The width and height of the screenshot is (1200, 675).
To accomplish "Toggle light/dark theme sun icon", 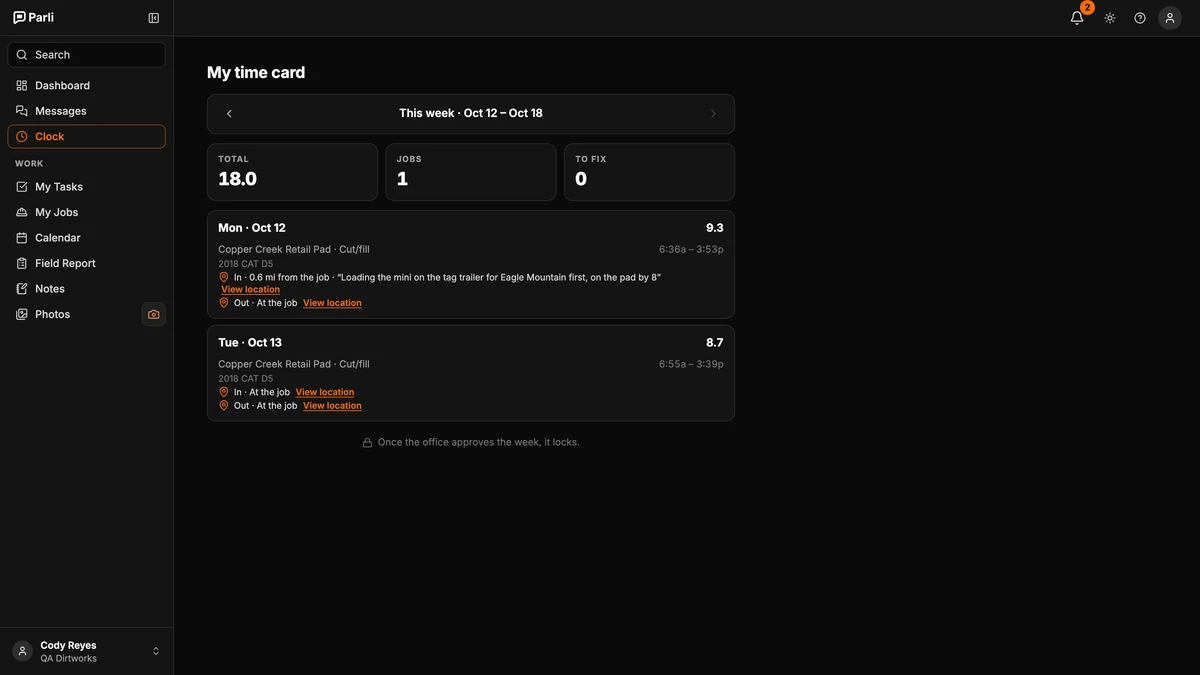I will click(x=1110, y=18).
